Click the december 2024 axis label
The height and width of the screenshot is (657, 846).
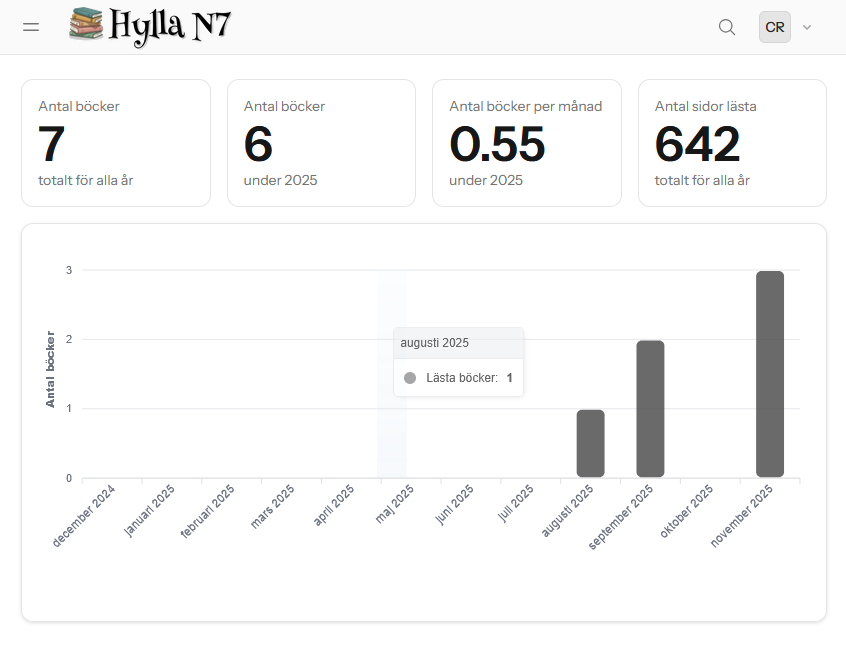pos(87,513)
